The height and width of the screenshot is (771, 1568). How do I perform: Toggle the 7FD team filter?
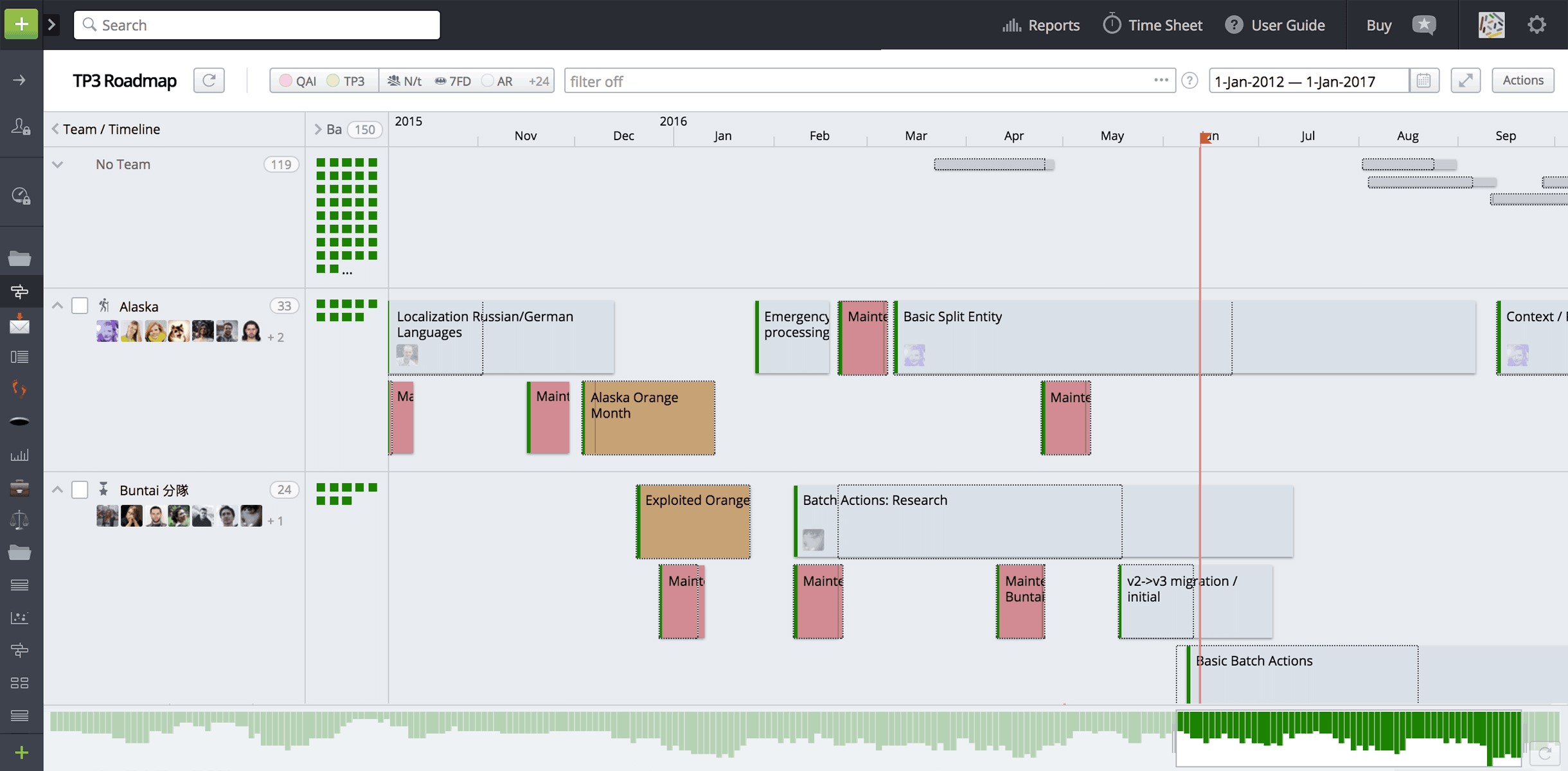click(x=453, y=81)
